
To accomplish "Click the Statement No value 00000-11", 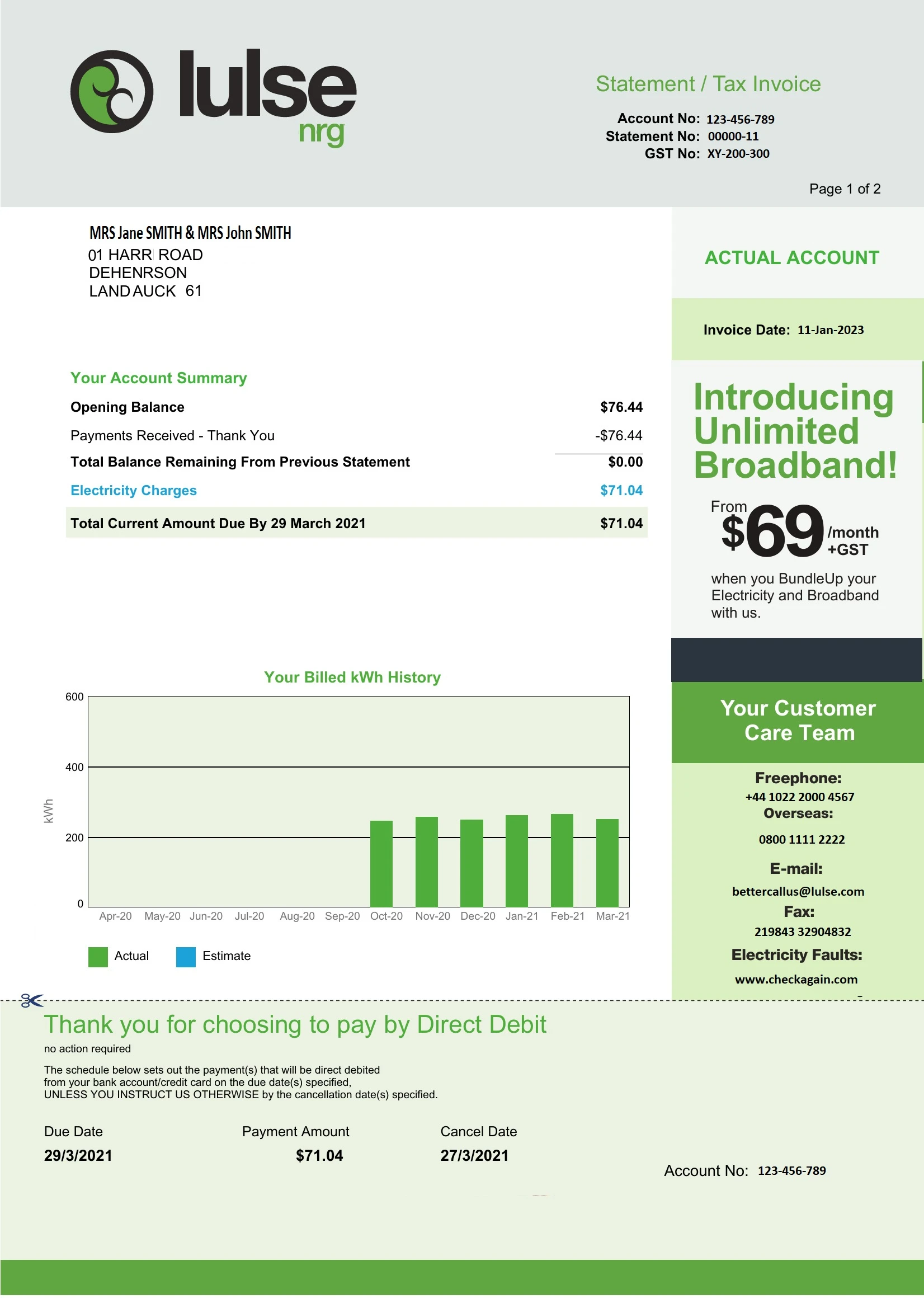I will click(733, 137).
